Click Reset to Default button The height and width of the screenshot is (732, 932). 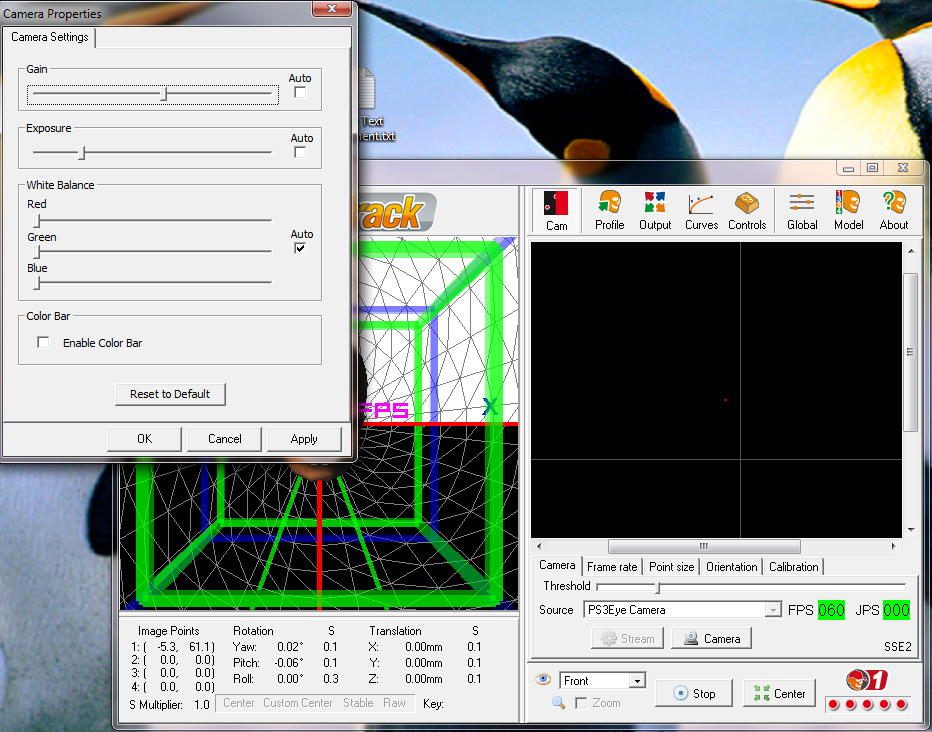point(170,394)
